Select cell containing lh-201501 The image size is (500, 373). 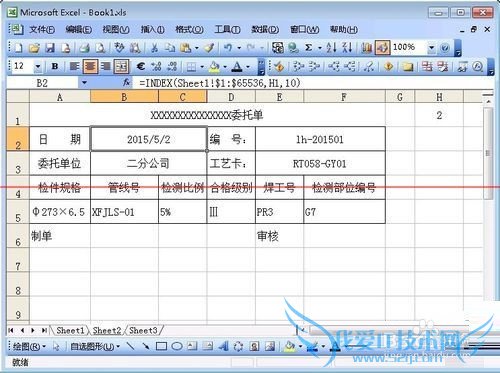320,139
